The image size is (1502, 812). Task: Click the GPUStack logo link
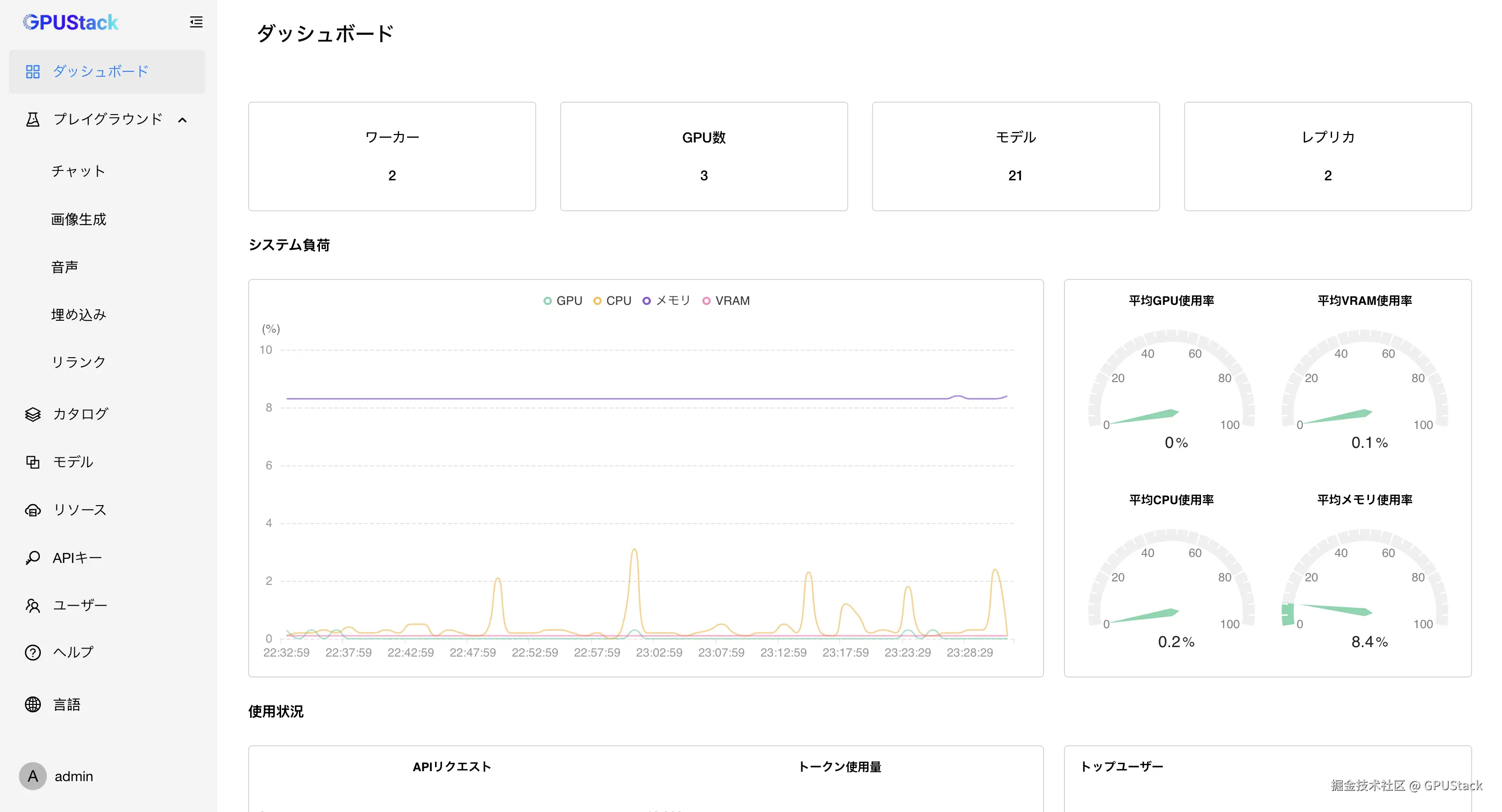[71, 22]
